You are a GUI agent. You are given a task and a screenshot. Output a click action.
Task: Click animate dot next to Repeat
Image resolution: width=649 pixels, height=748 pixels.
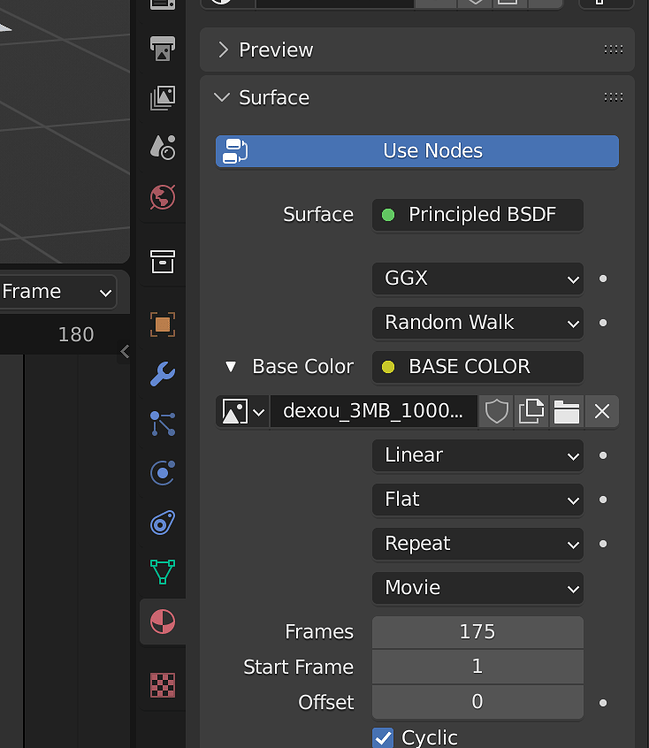pyautogui.click(x=603, y=544)
